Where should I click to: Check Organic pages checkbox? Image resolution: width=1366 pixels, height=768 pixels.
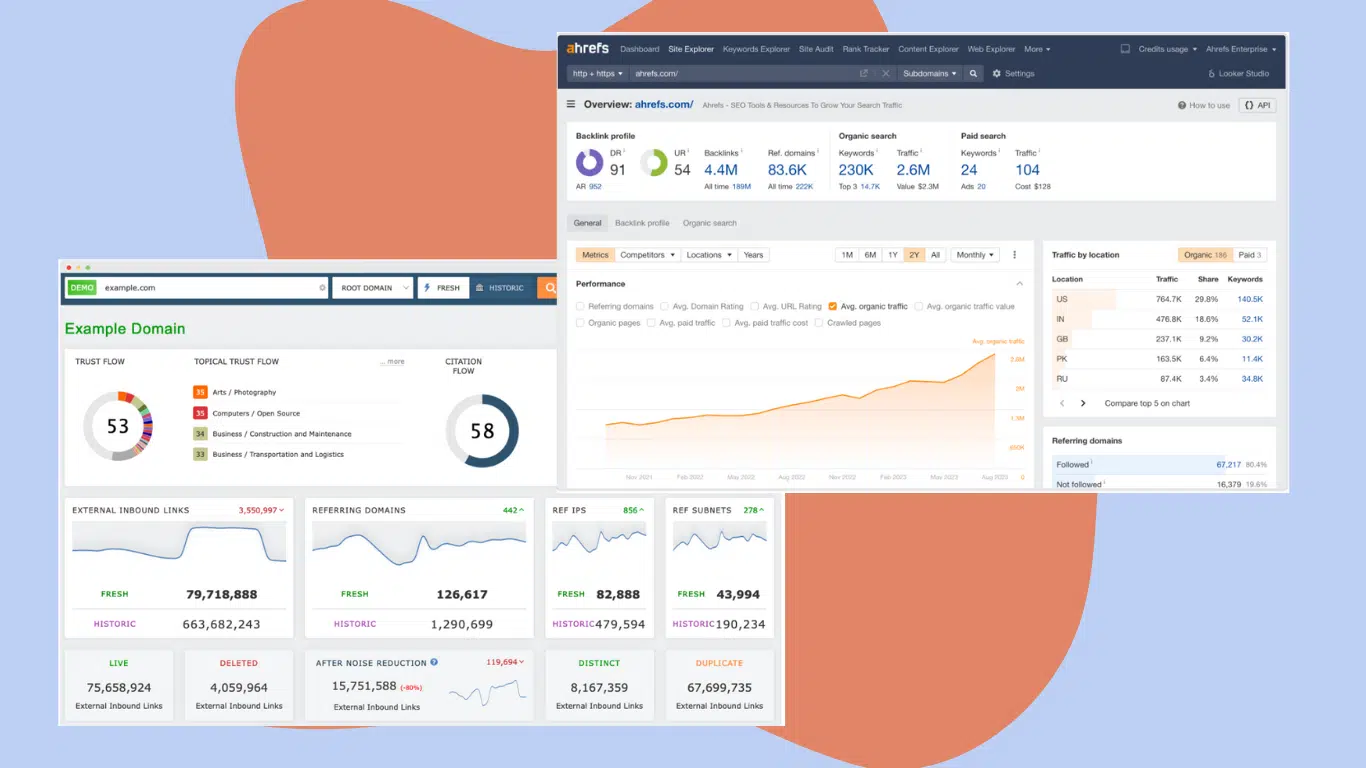(x=581, y=323)
